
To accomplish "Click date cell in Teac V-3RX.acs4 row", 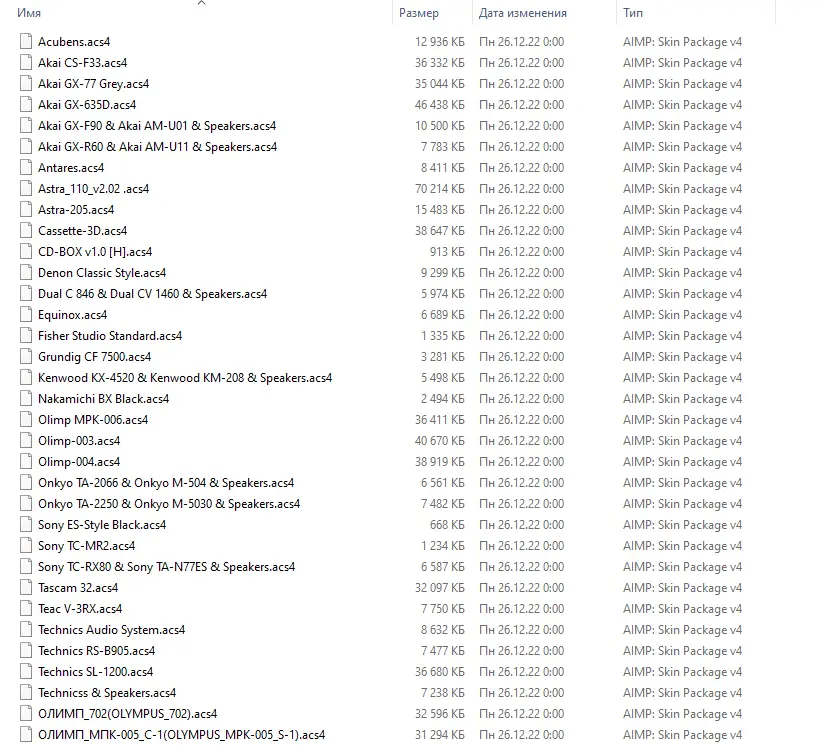I will [x=521, y=609].
